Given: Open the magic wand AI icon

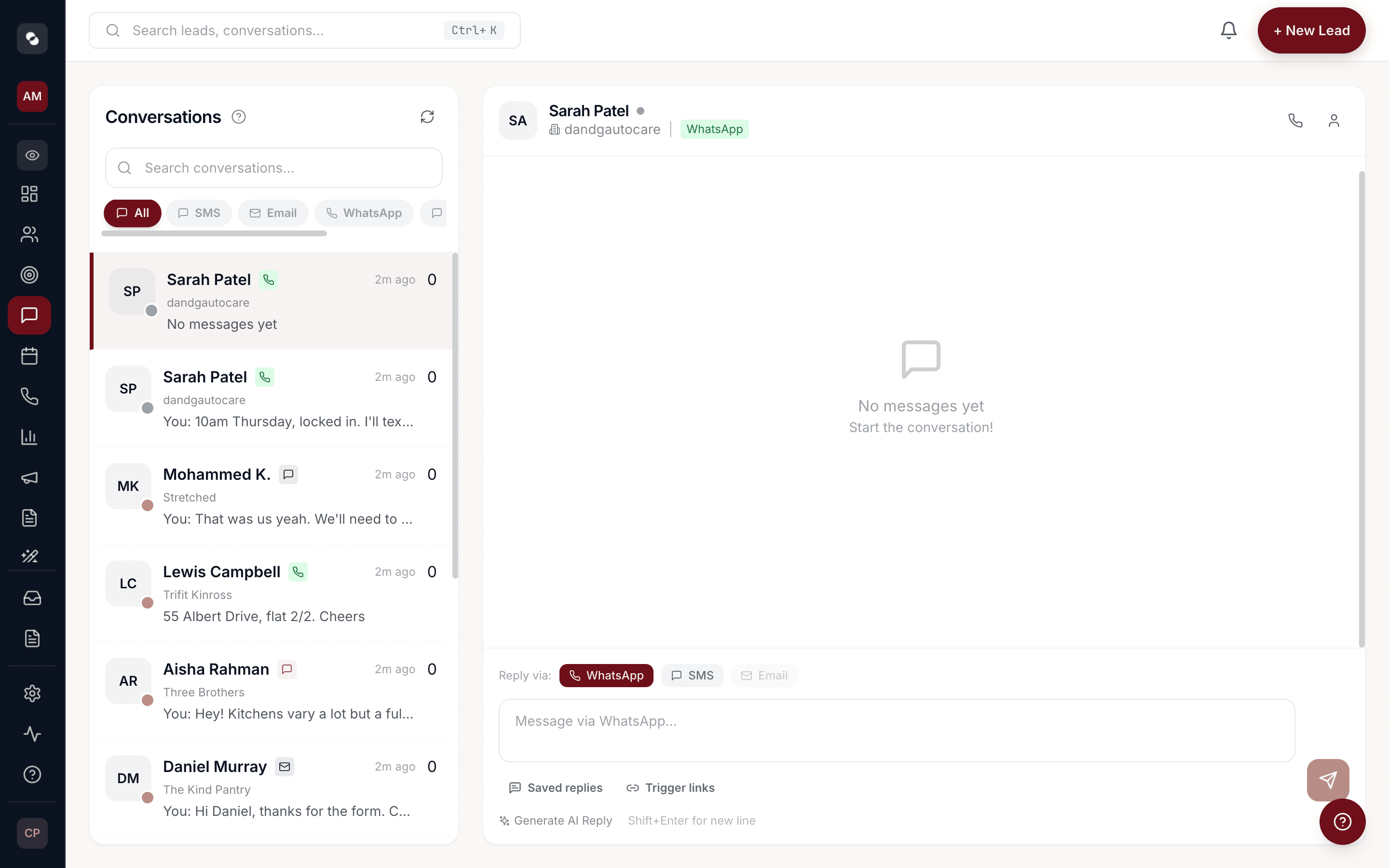Looking at the screenshot, I should pyautogui.click(x=29, y=556).
